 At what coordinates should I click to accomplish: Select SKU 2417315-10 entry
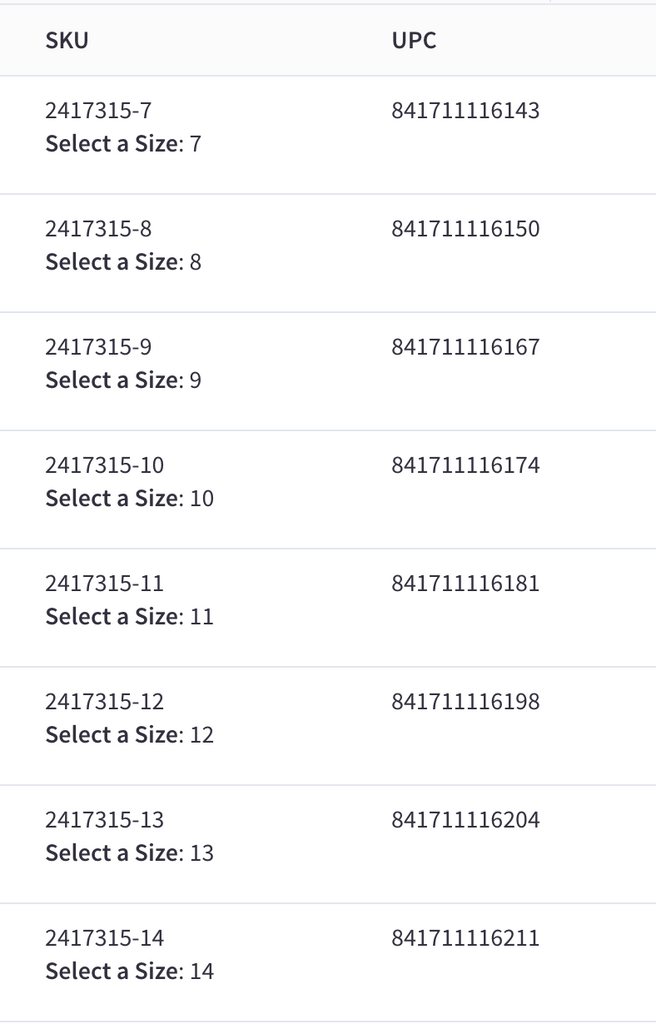point(105,465)
